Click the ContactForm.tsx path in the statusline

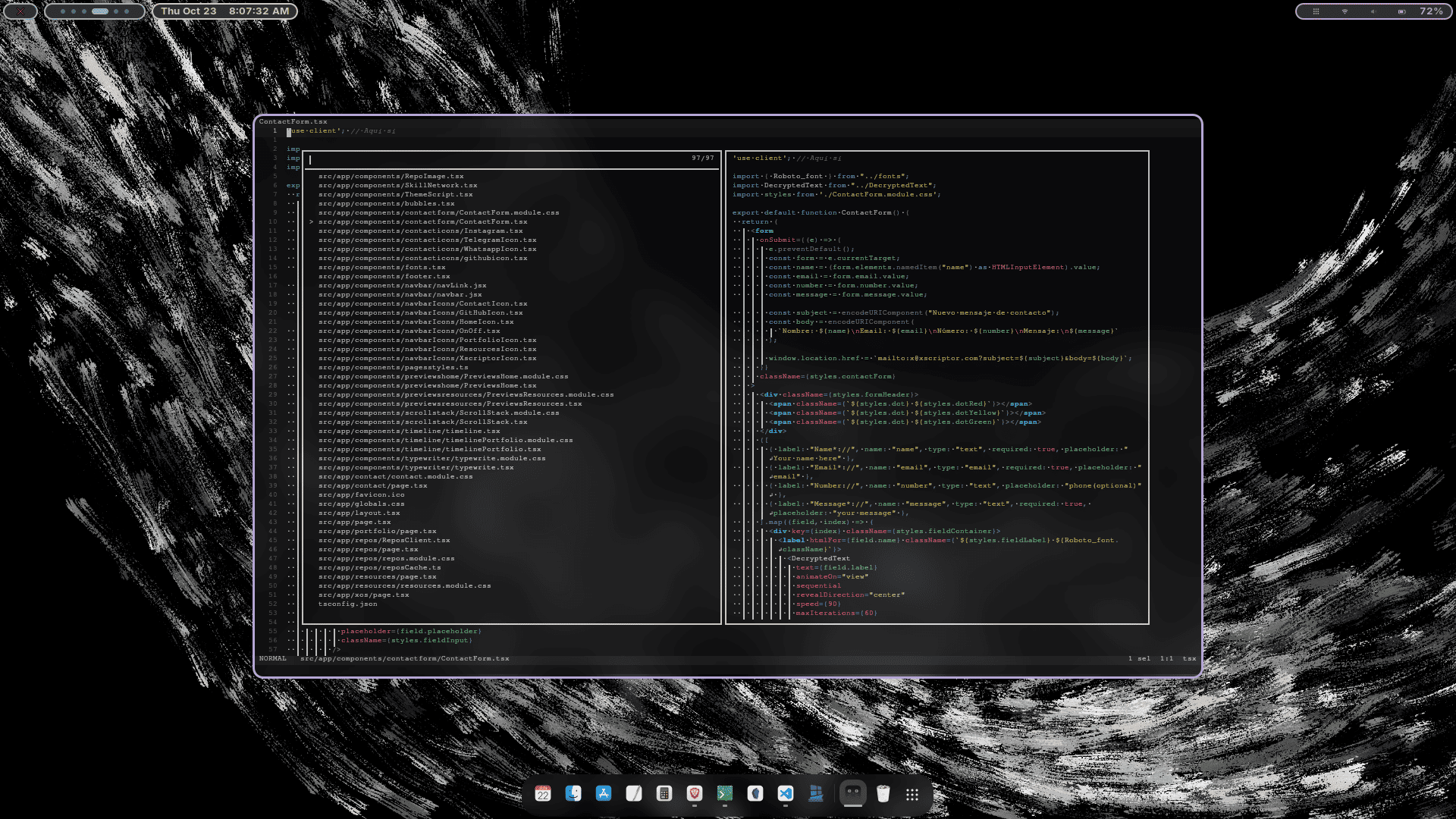click(x=406, y=658)
